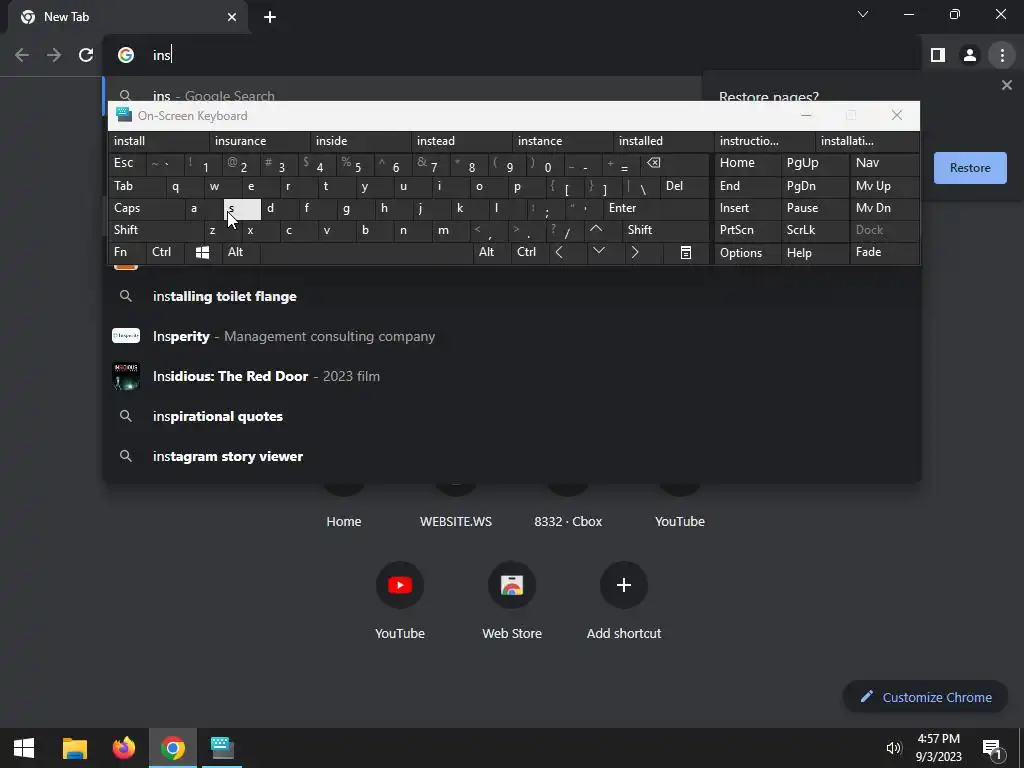The height and width of the screenshot is (768, 1024).
Task: Launch Firefox from the taskbar
Action: point(123,748)
